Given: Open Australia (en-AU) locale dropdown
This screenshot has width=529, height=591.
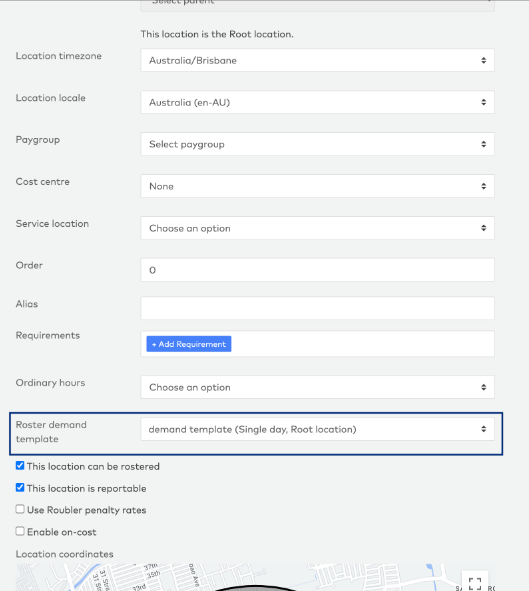Looking at the screenshot, I should point(317,102).
